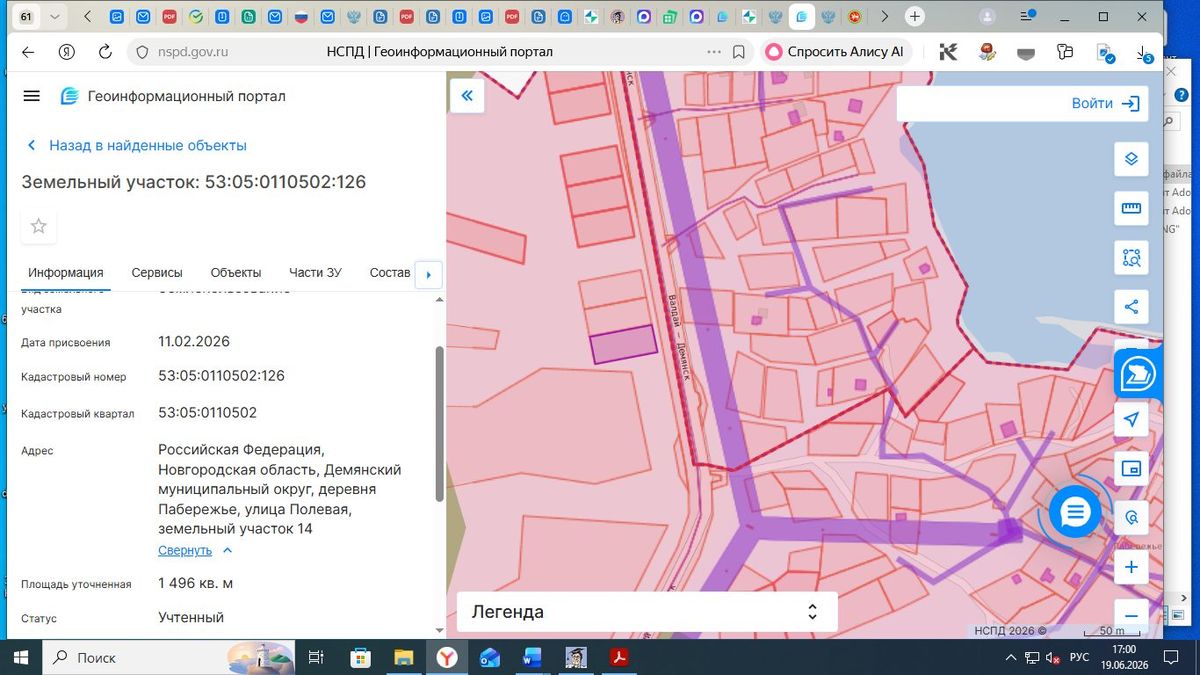Switch keyboard language РУС indicator
1200x675 pixels.
click(x=1080, y=657)
